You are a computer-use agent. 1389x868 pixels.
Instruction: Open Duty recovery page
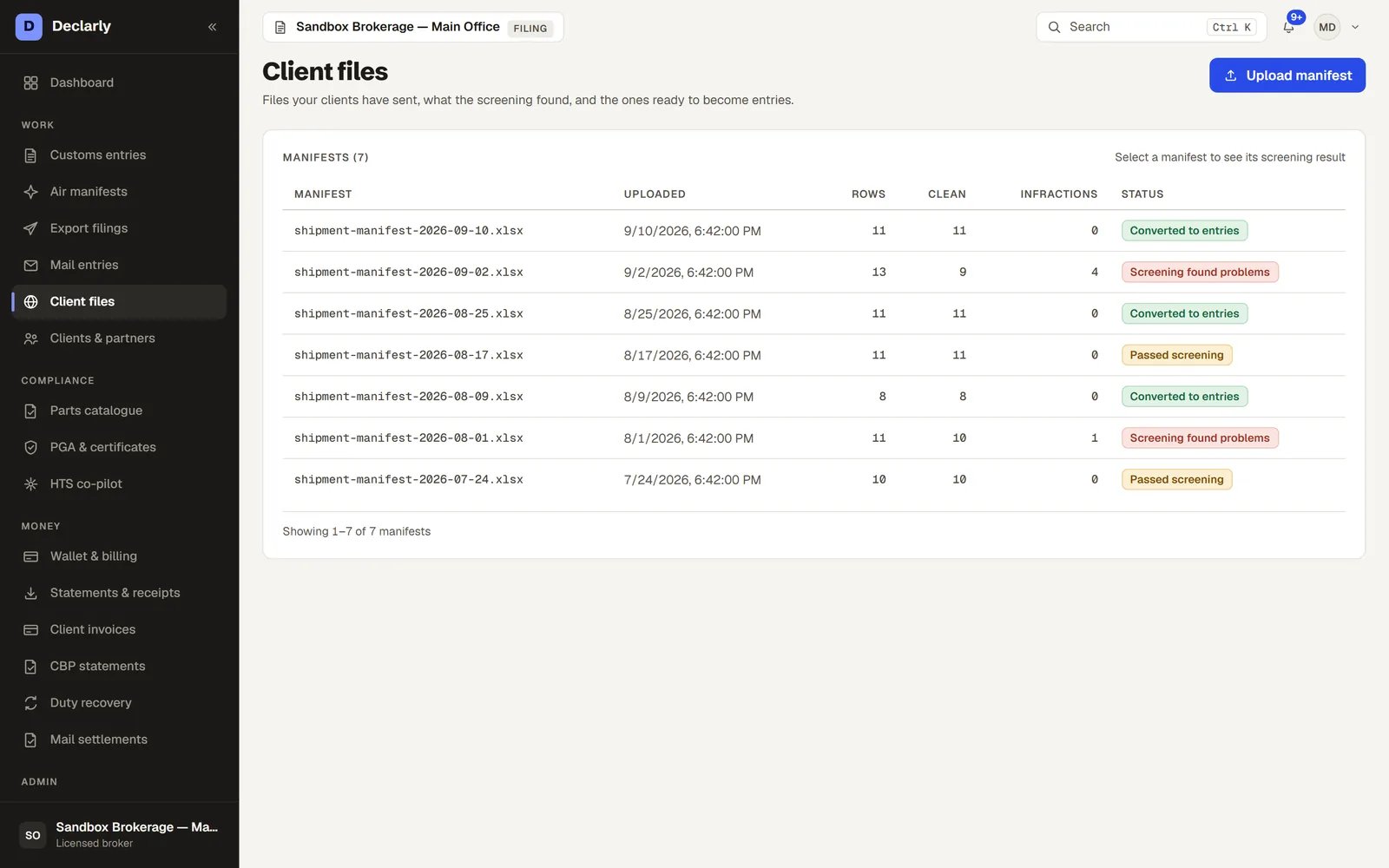pos(119,703)
